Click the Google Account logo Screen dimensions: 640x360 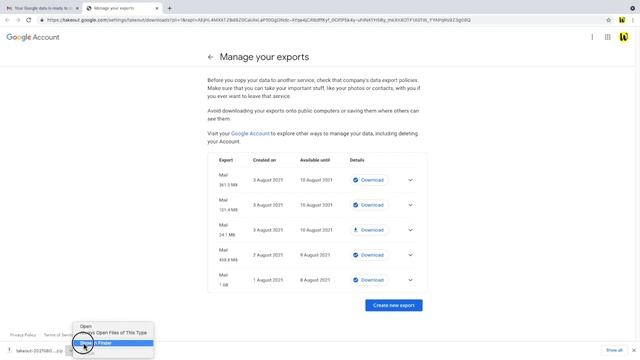[33, 37]
